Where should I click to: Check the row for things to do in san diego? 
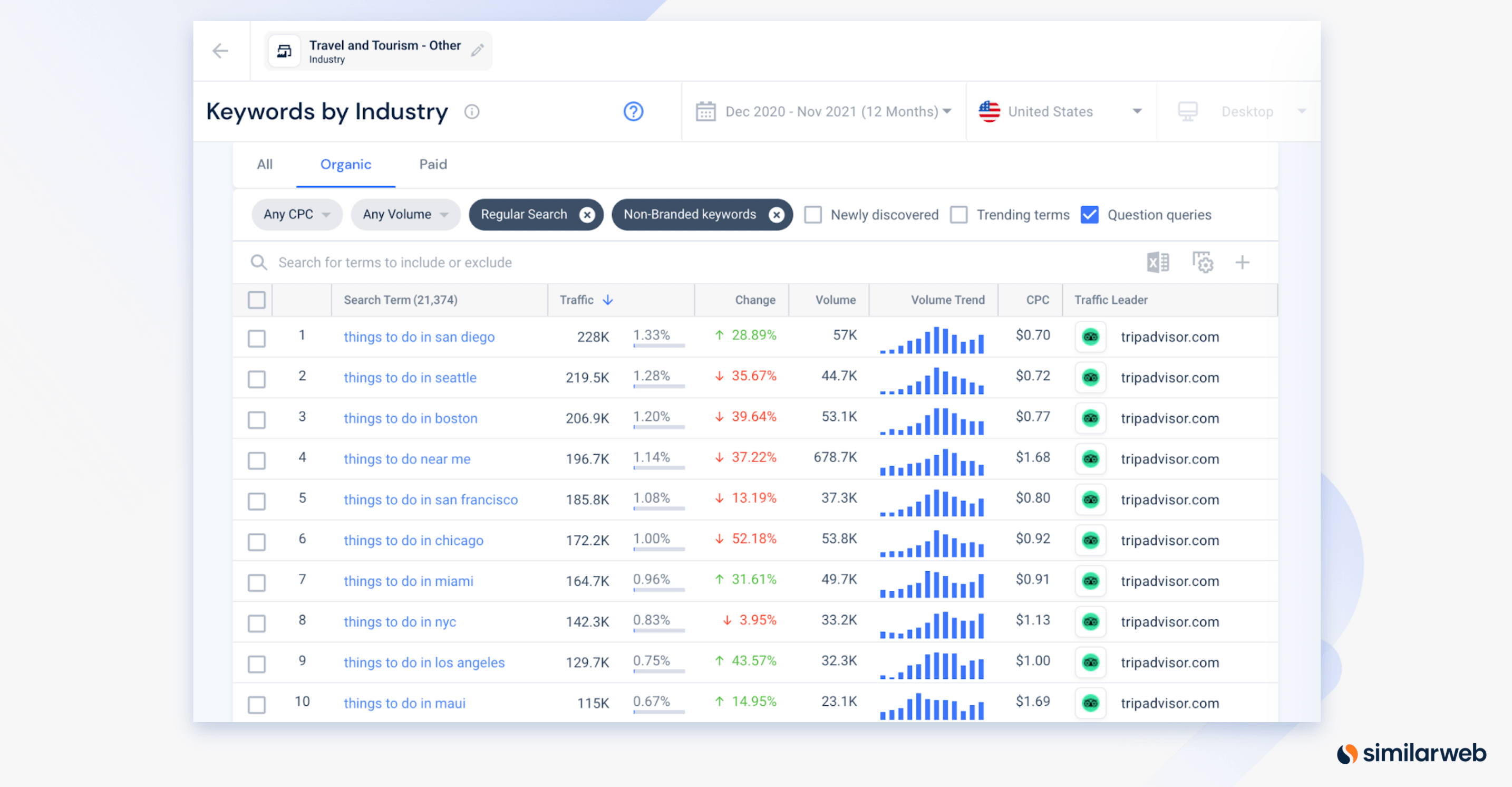(257, 338)
